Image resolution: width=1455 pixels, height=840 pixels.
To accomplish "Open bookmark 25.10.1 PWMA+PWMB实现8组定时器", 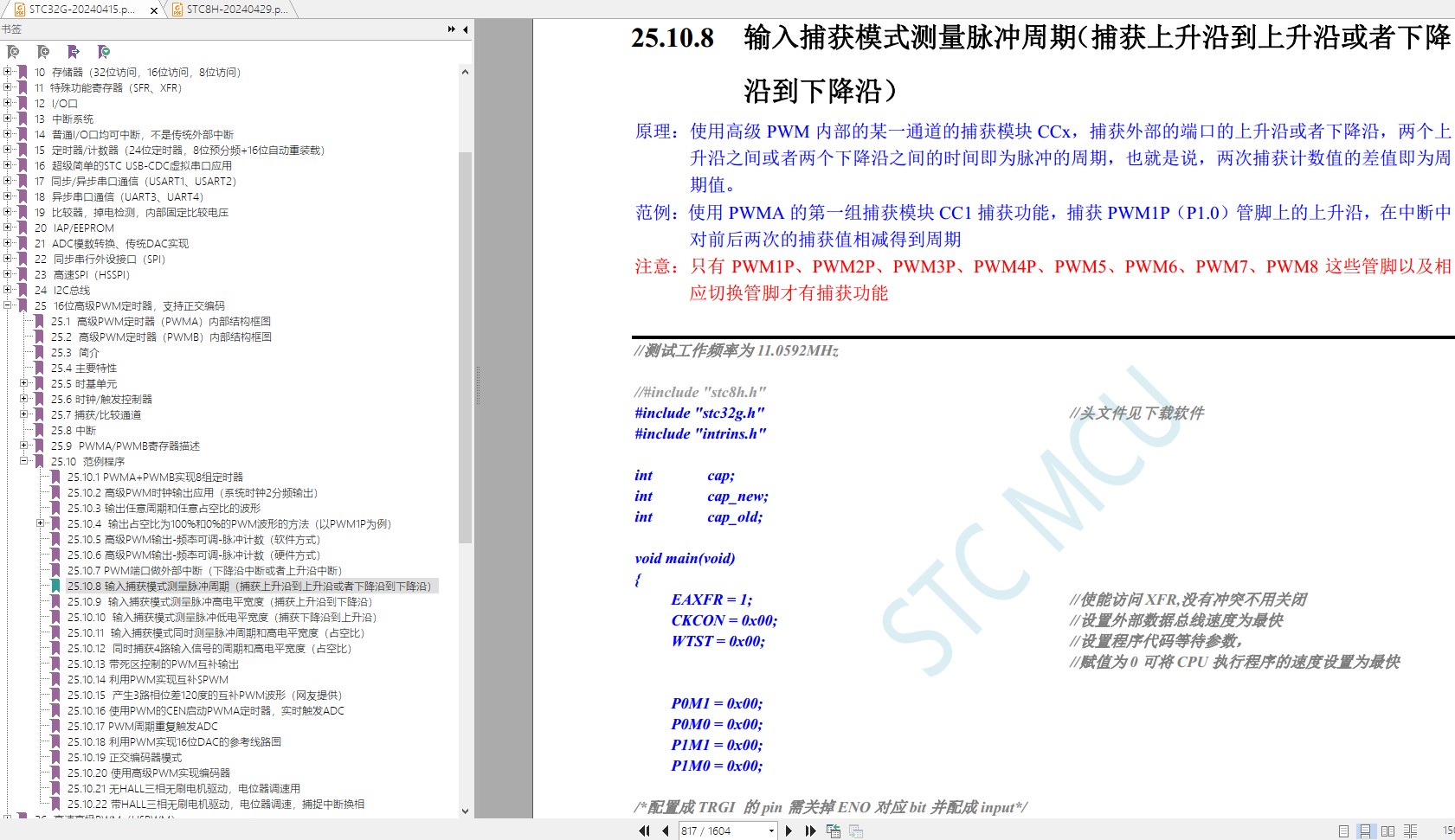I will [155, 477].
